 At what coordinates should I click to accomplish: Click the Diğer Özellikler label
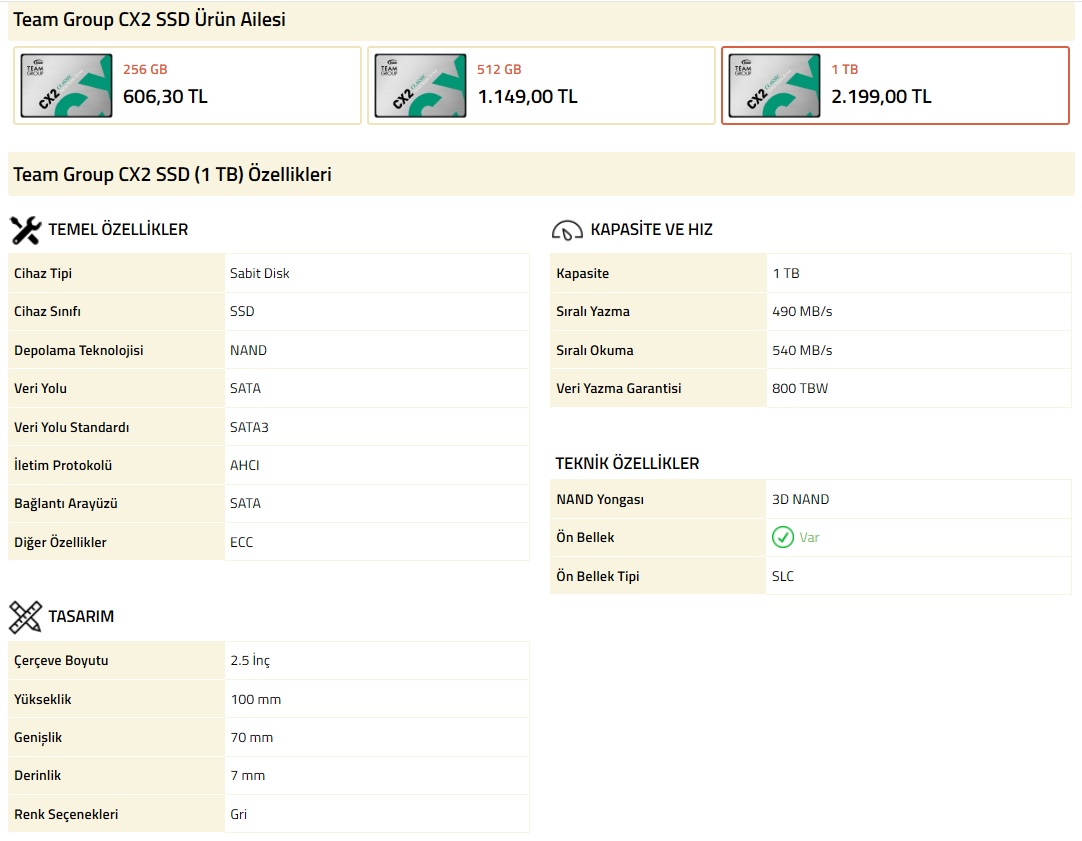[x=60, y=542]
